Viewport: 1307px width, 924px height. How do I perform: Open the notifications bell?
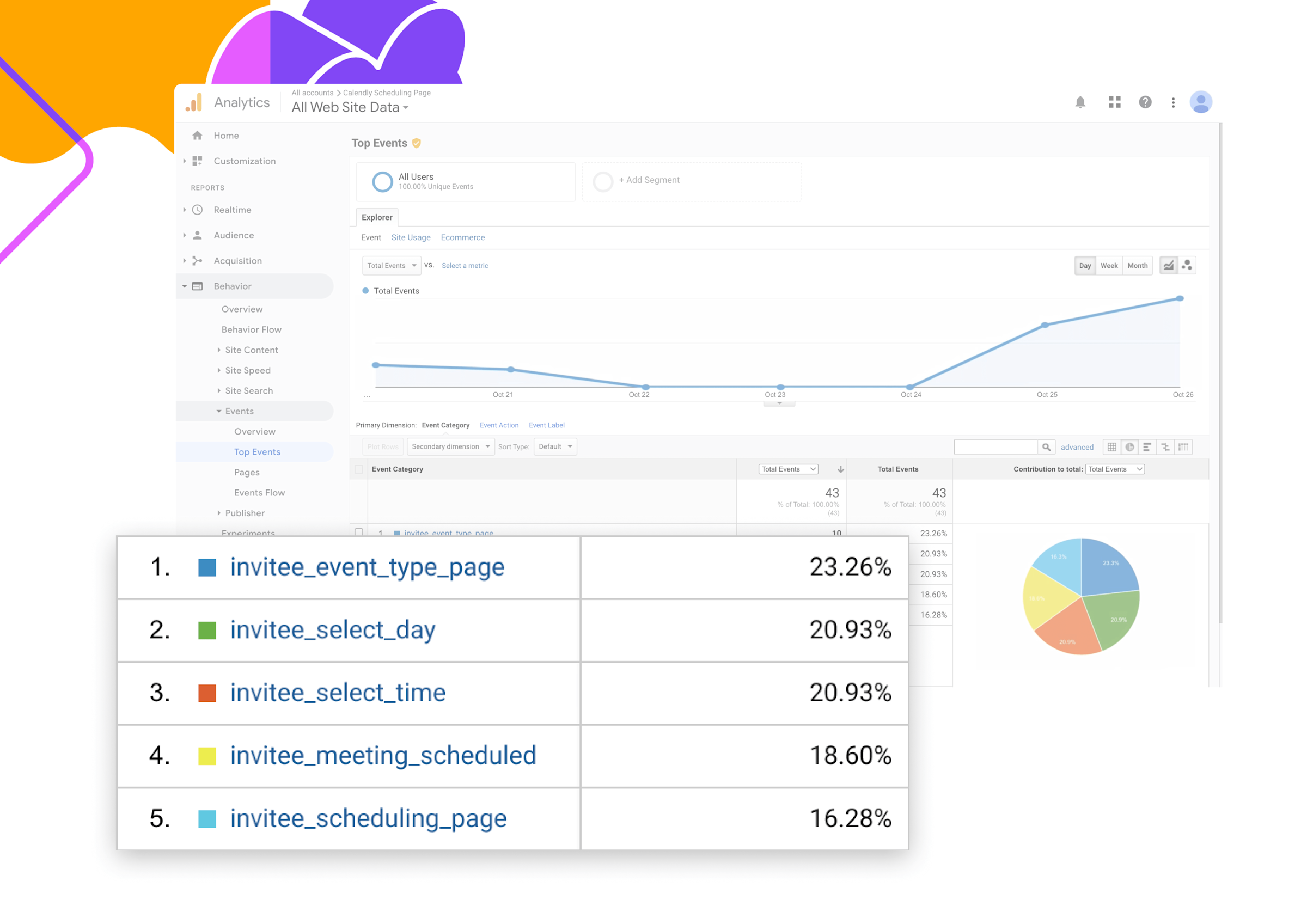(1080, 102)
